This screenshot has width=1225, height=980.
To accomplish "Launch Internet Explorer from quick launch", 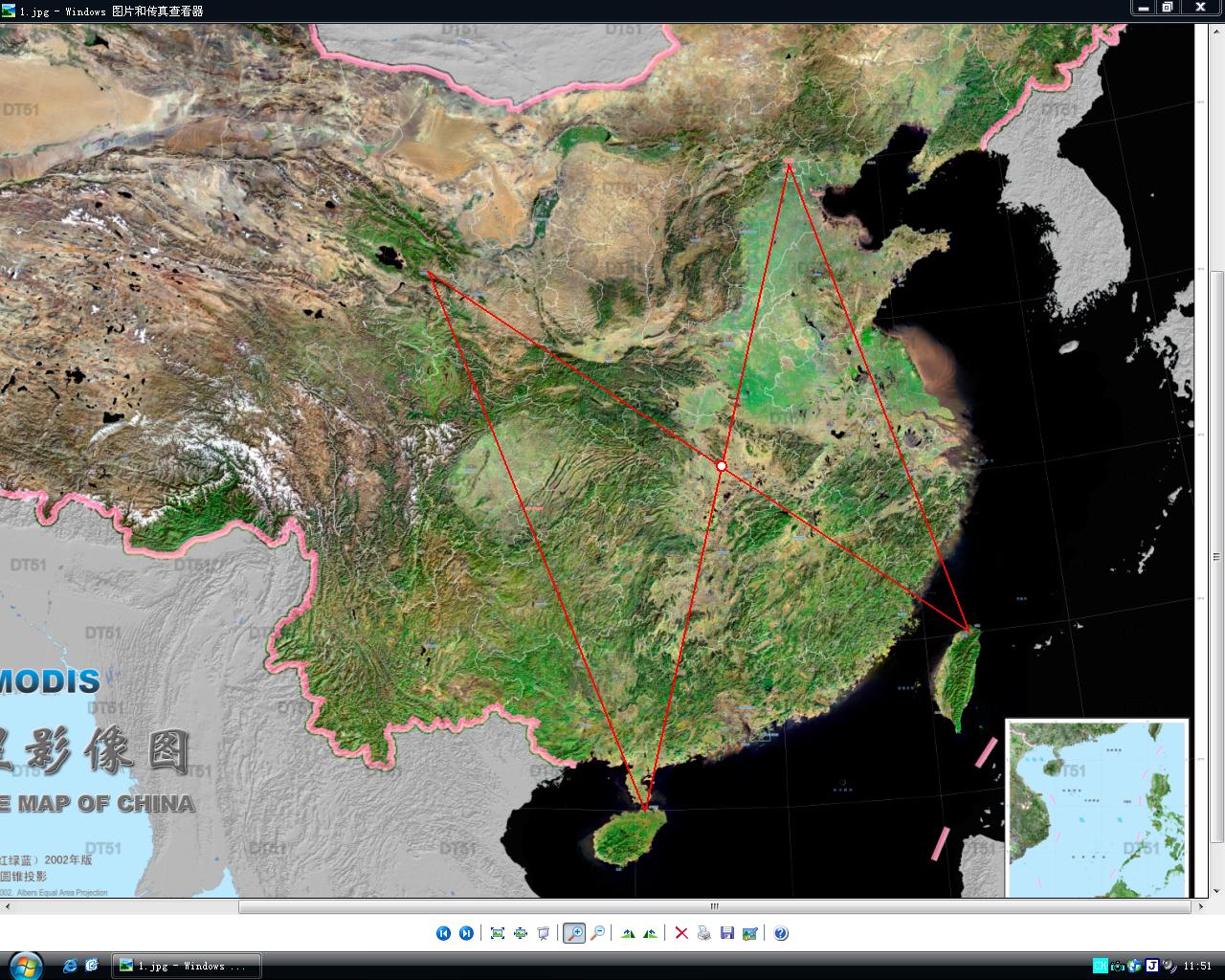I will [x=70, y=966].
